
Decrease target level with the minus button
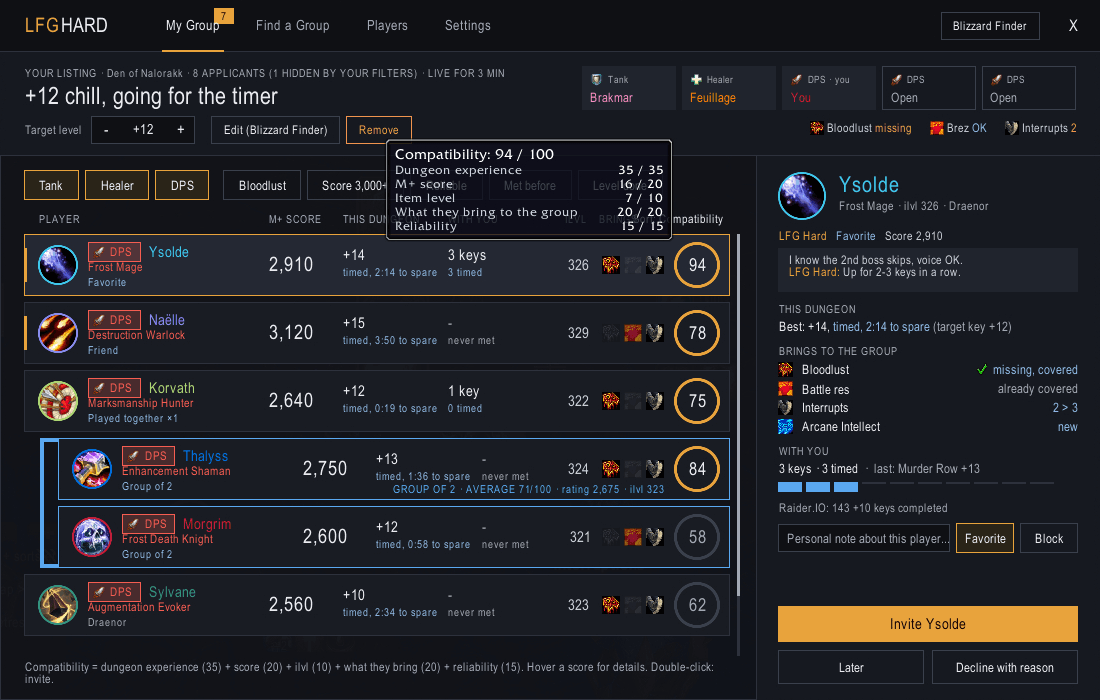106,130
